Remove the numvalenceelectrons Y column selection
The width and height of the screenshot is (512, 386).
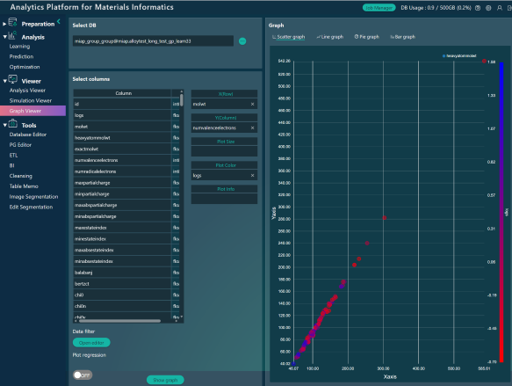(x=252, y=128)
